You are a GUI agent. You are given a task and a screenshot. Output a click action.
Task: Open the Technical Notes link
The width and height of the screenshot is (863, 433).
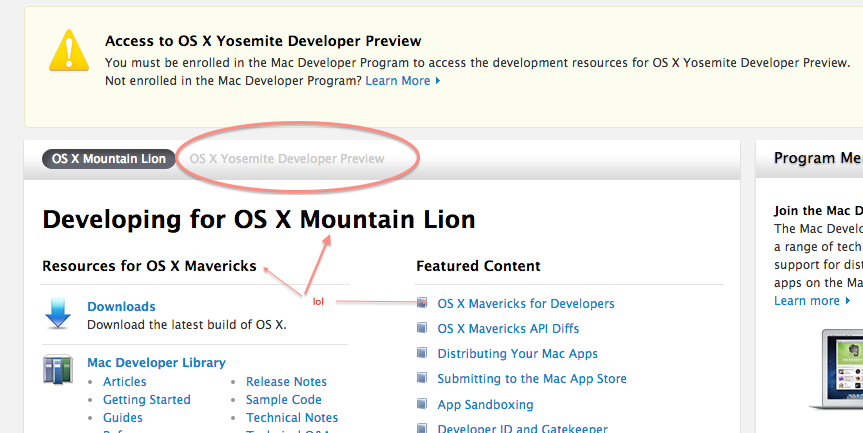click(292, 418)
